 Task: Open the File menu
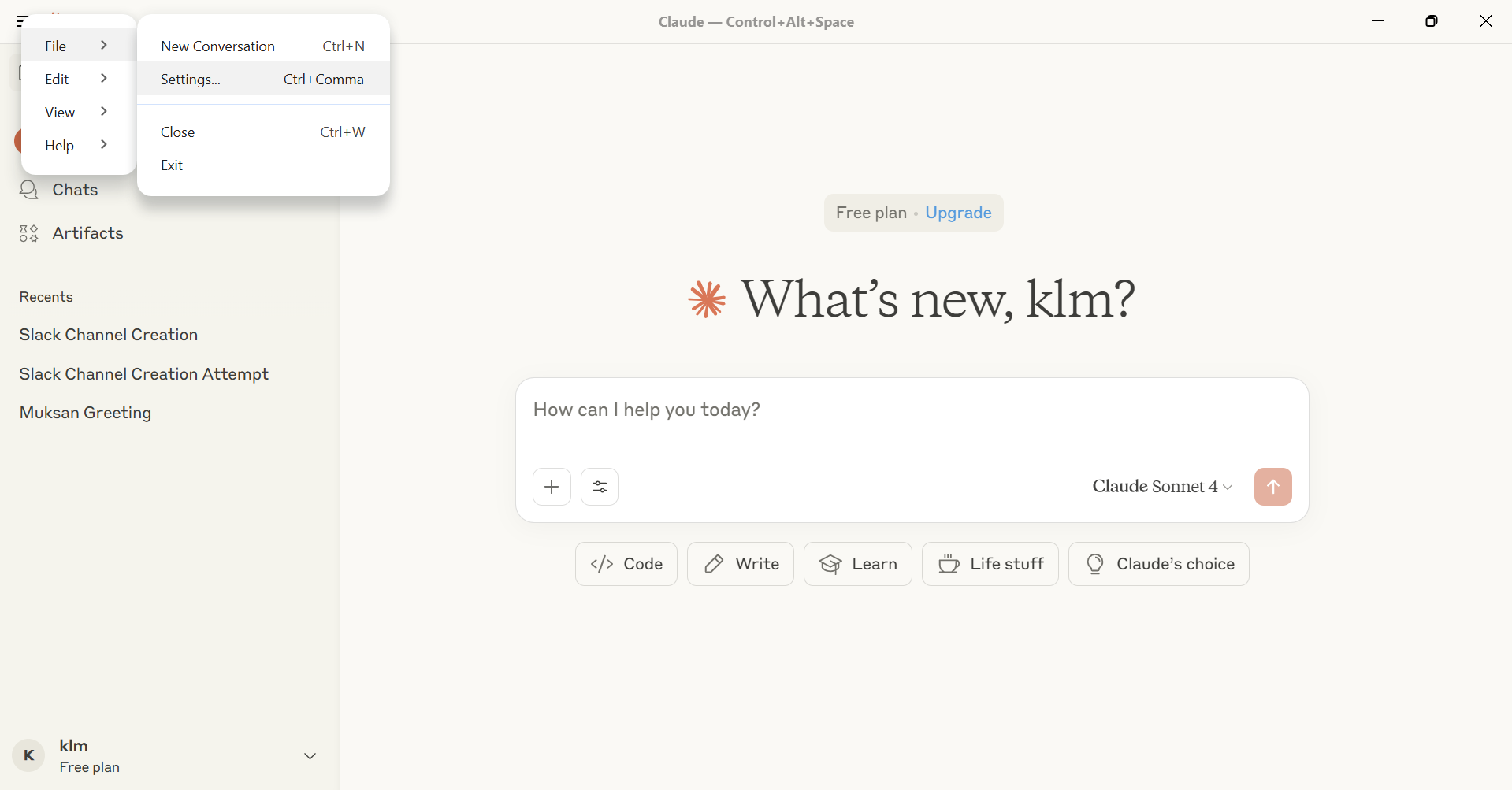click(79, 46)
